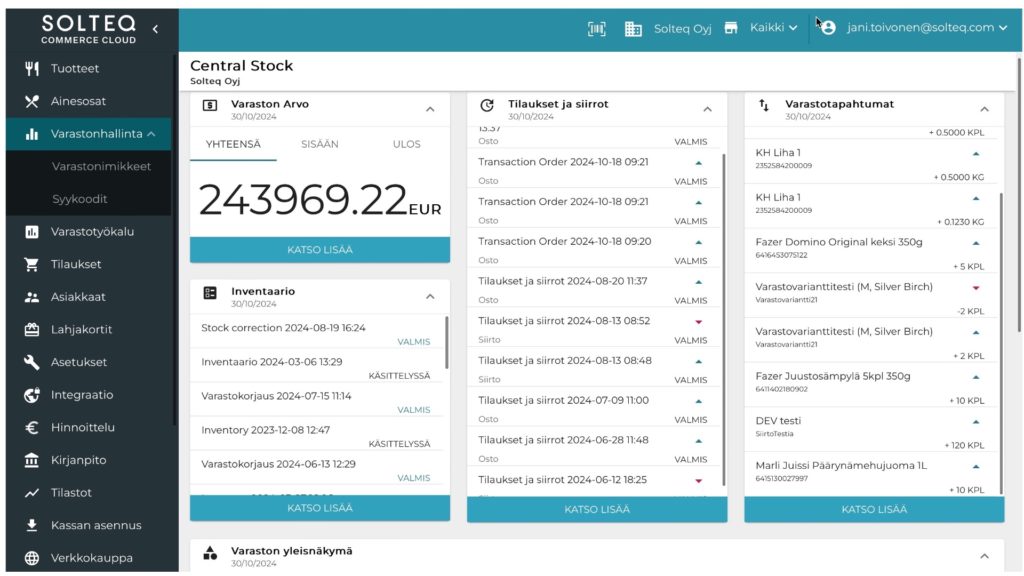The height and width of the screenshot is (576, 1024).
Task: Click the Varaston Arvo money icon
Action: (x=210, y=105)
